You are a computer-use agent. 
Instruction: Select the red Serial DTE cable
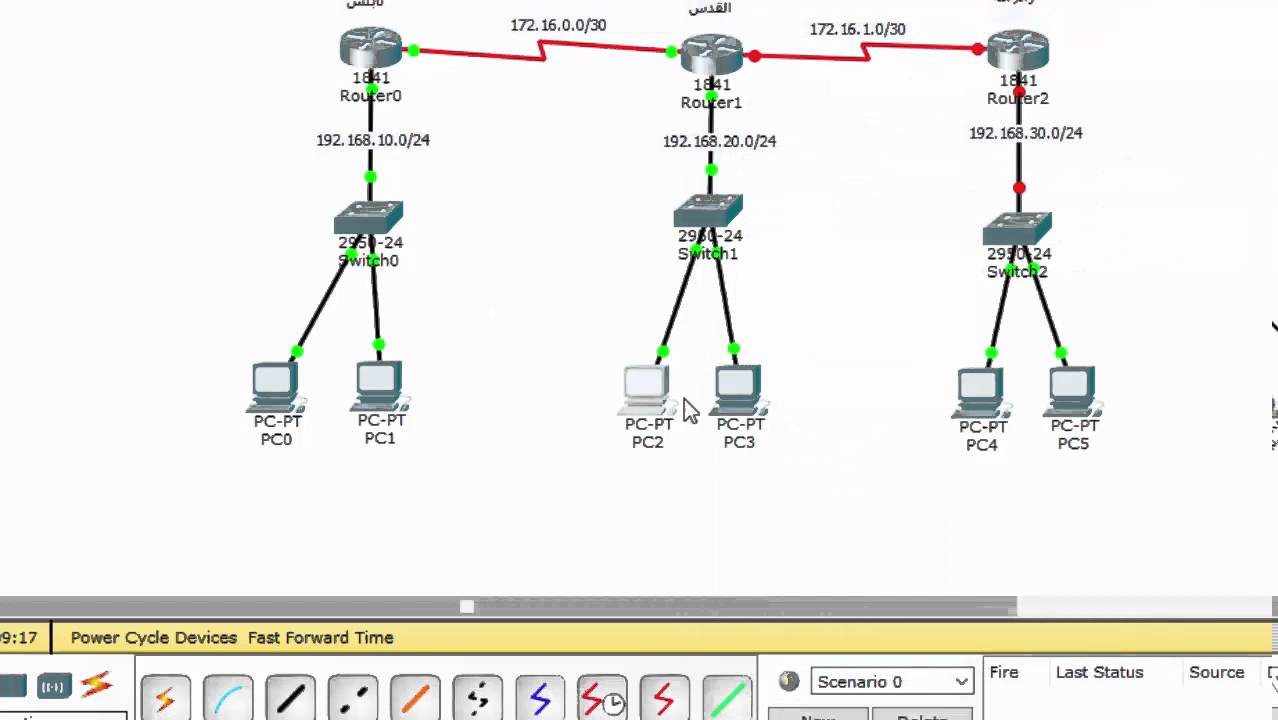664,697
